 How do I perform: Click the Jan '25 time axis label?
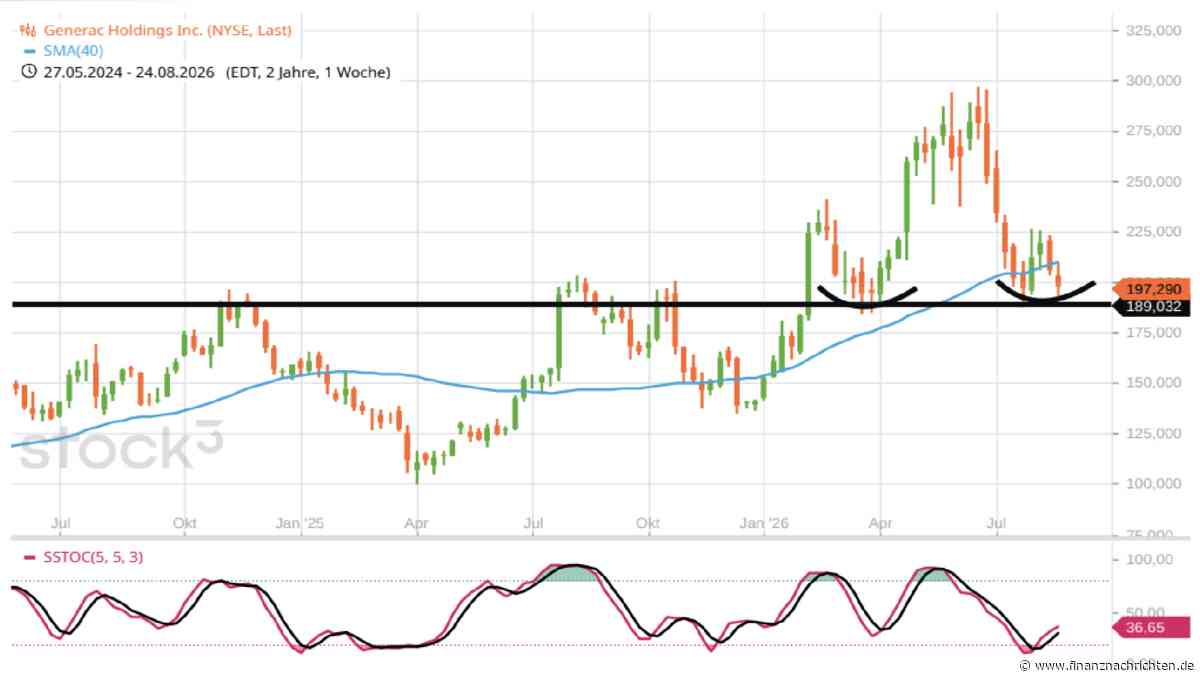[301, 522]
